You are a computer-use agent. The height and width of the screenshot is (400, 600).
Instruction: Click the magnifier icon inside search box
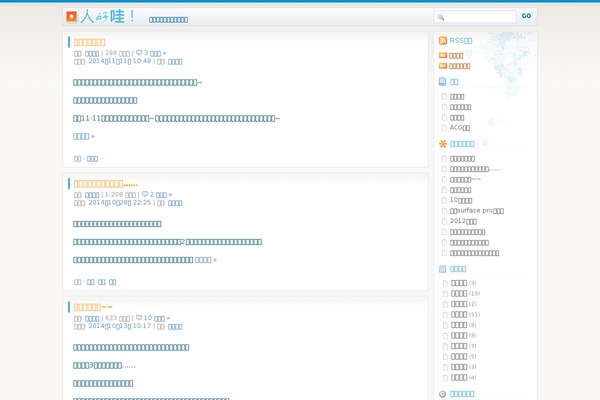[x=441, y=17]
